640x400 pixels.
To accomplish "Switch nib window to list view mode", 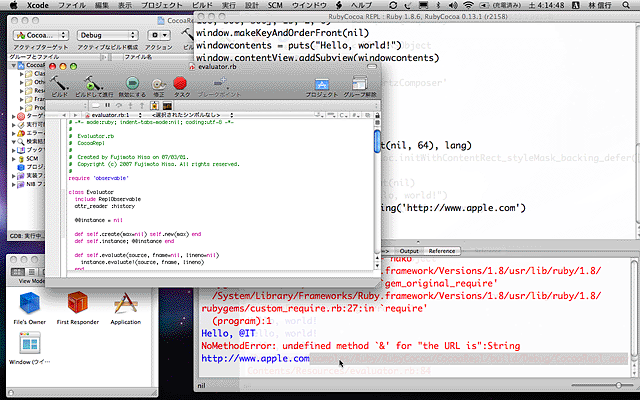I will point(32,272).
